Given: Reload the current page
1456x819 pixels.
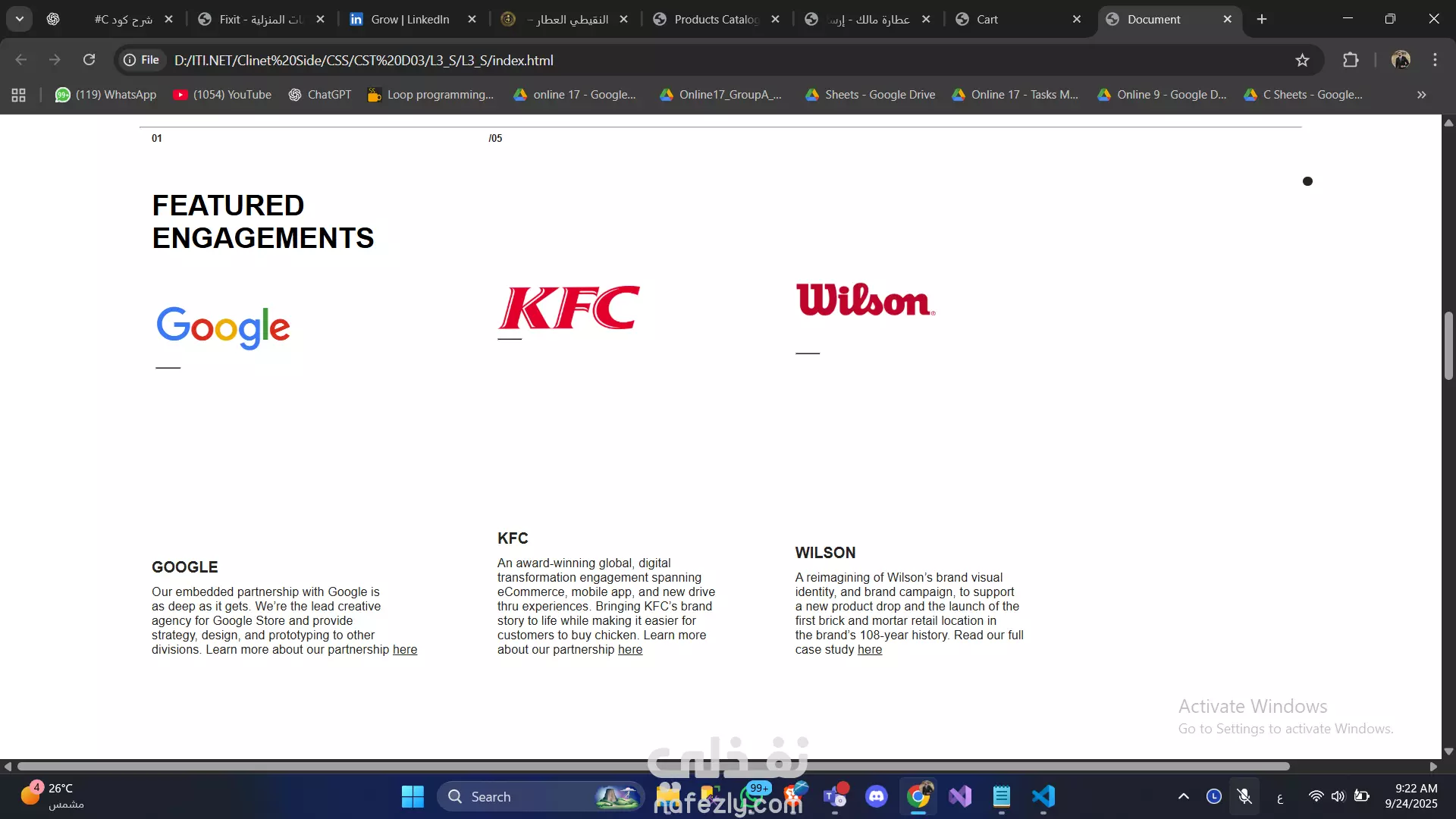Looking at the screenshot, I should point(89,60).
